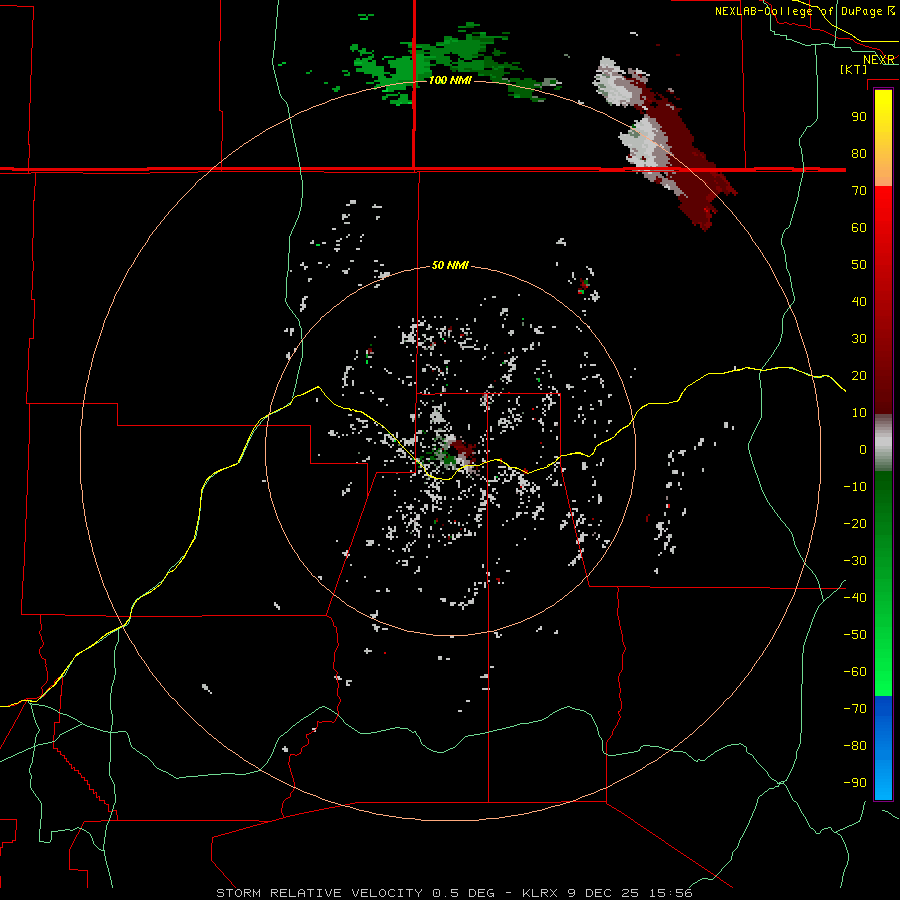Click the KLRX radar site identifier in the footer

coord(540,893)
